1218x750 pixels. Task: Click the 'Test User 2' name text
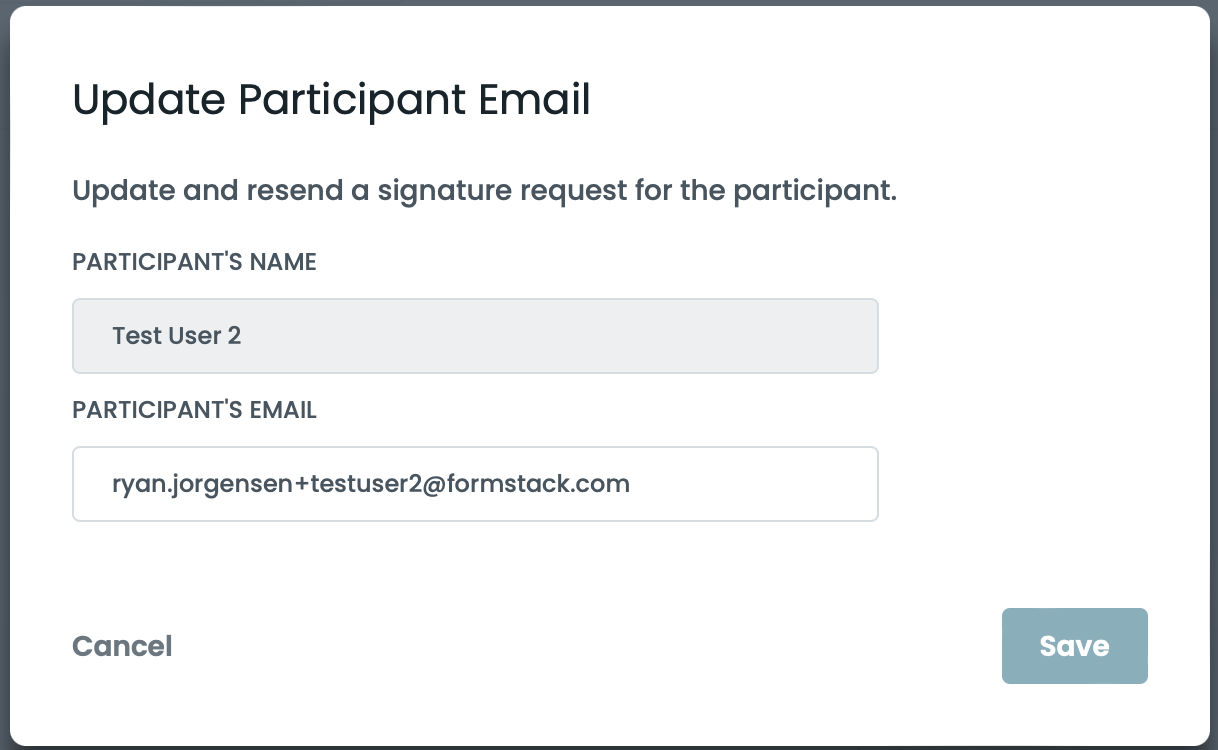click(x=177, y=336)
